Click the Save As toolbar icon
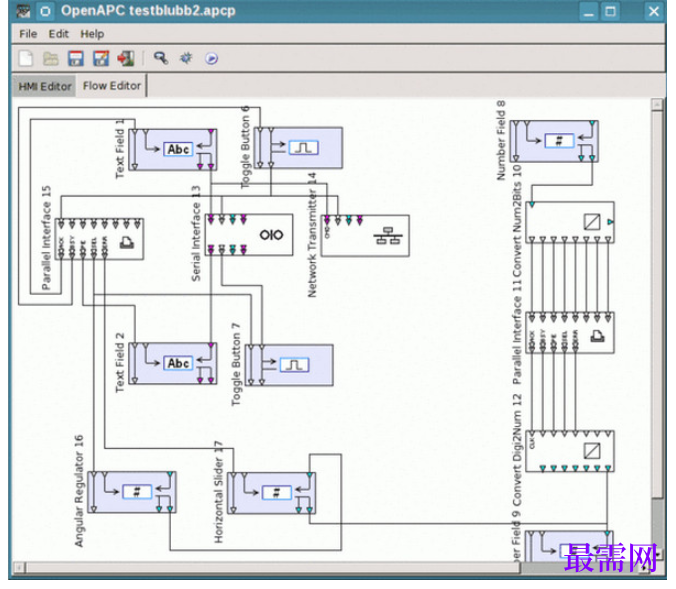Screen dimensions: 676x589 point(101,58)
